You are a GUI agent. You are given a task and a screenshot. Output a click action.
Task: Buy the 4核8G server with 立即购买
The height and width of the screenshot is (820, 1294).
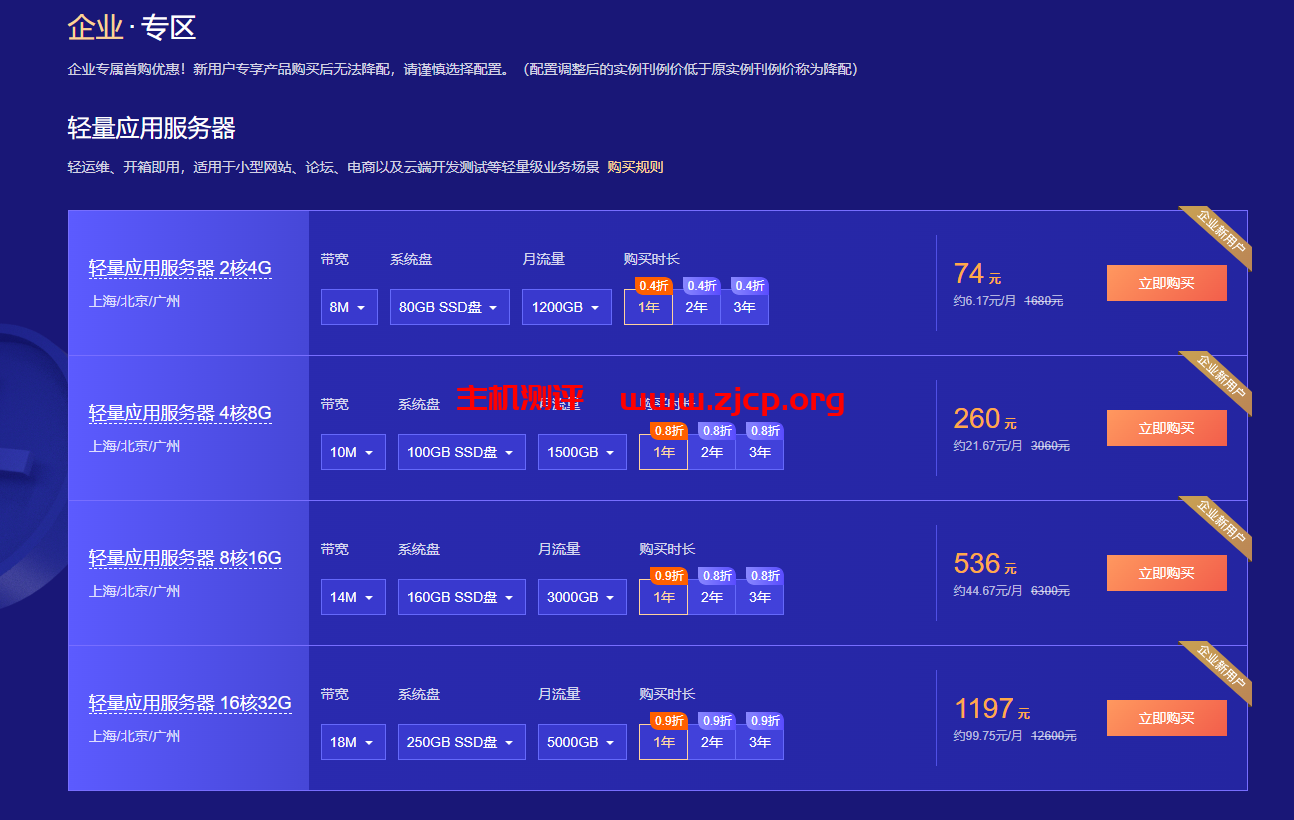pyautogui.click(x=1166, y=428)
